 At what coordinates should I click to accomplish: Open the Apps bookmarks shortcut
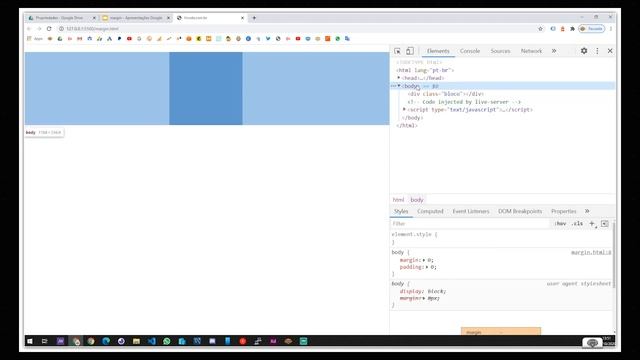(35, 39)
